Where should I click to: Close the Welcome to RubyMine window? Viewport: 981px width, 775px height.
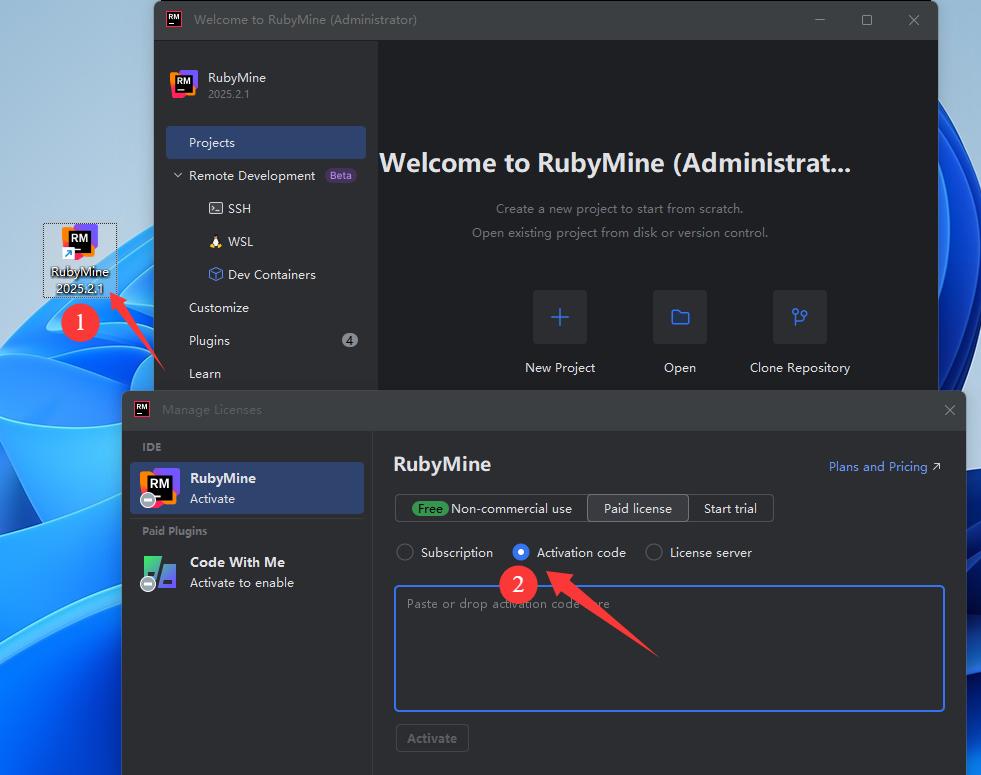[x=913, y=20]
